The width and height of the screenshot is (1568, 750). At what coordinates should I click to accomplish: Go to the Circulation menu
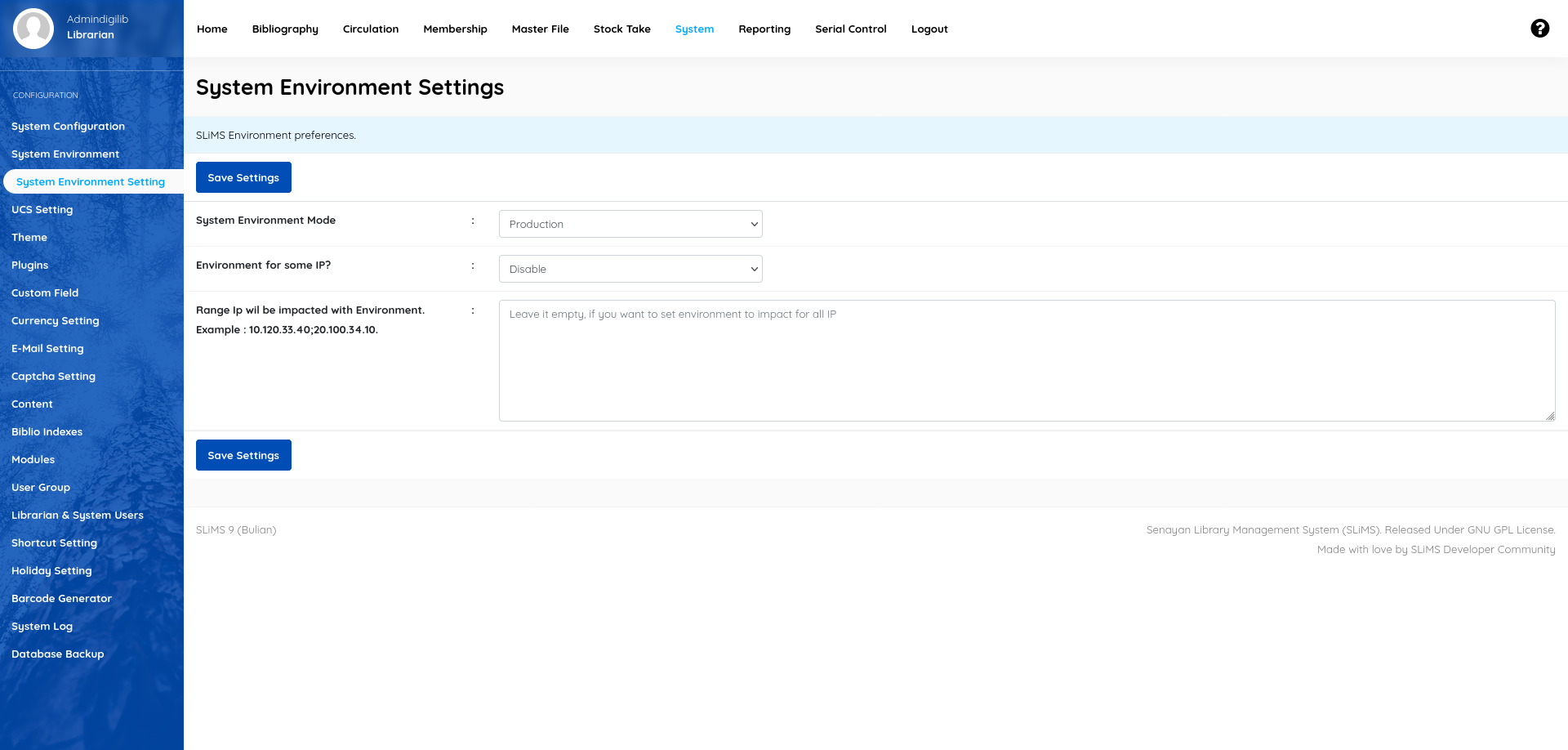(370, 29)
